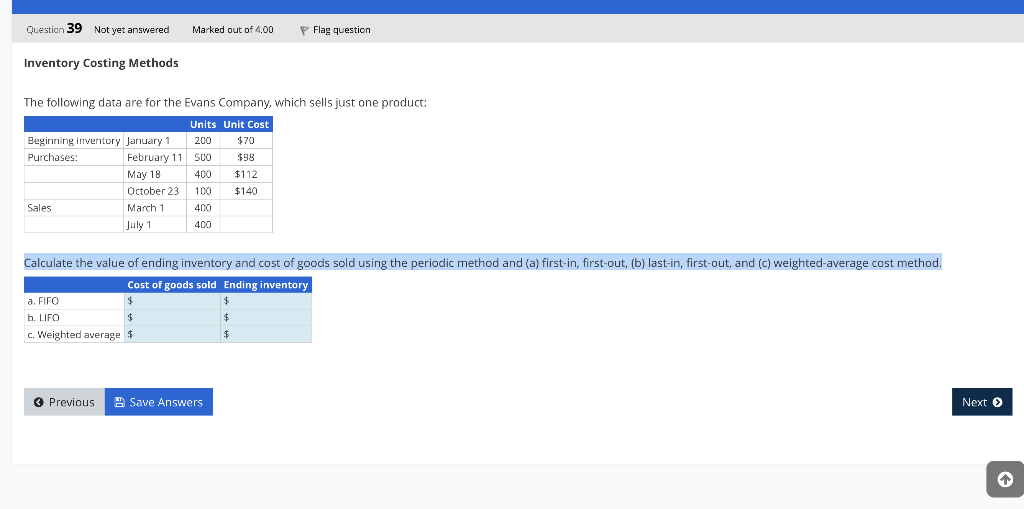1024x509 pixels.
Task: Click the a. FIFO row label
Action: click(74, 301)
